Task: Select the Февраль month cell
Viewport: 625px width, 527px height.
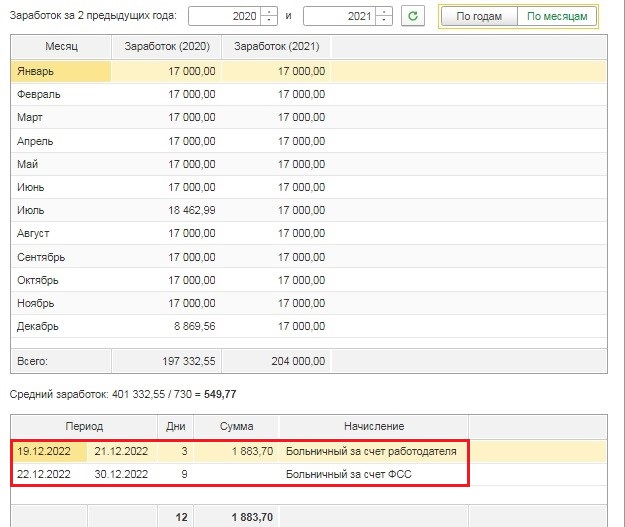Action: (61, 94)
